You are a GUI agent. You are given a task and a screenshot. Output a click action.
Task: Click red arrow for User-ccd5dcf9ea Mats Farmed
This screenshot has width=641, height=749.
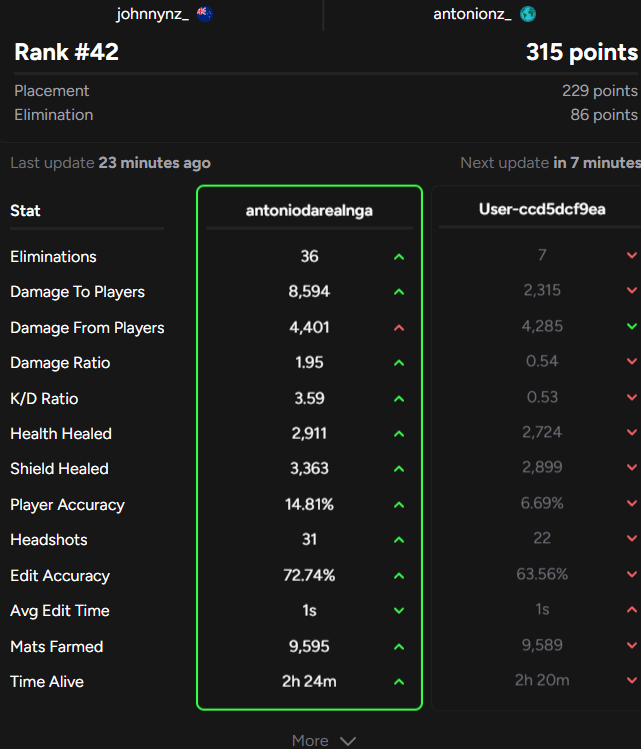tap(632, 645)
